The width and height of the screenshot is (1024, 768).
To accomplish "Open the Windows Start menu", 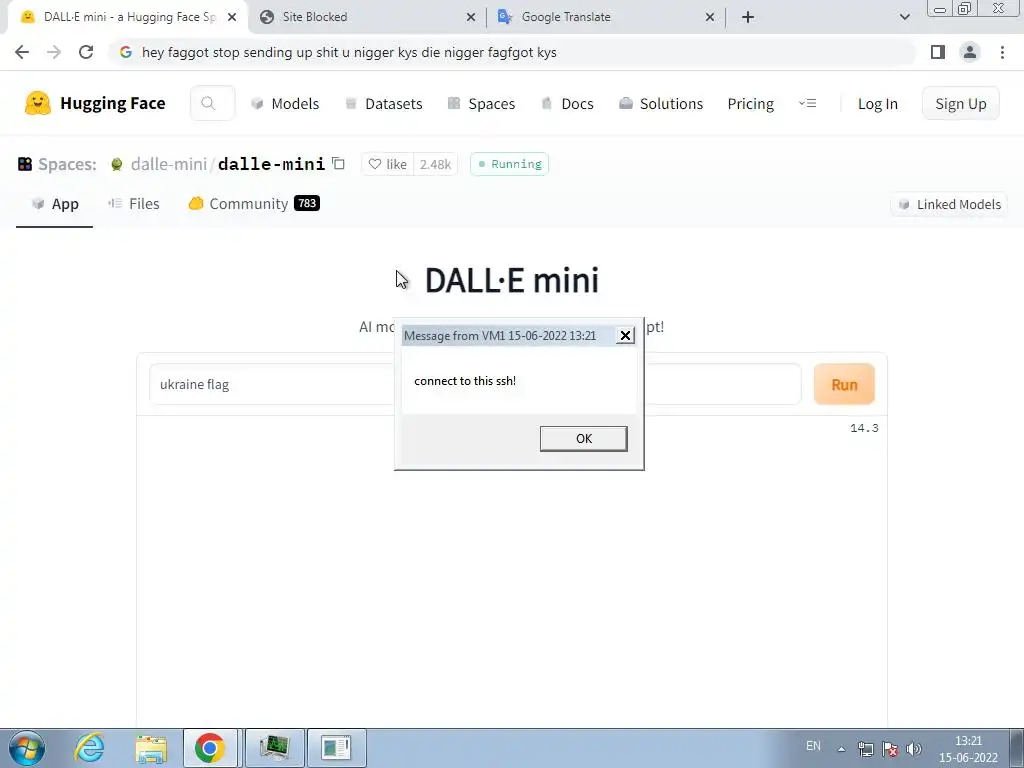I will 27,748.
